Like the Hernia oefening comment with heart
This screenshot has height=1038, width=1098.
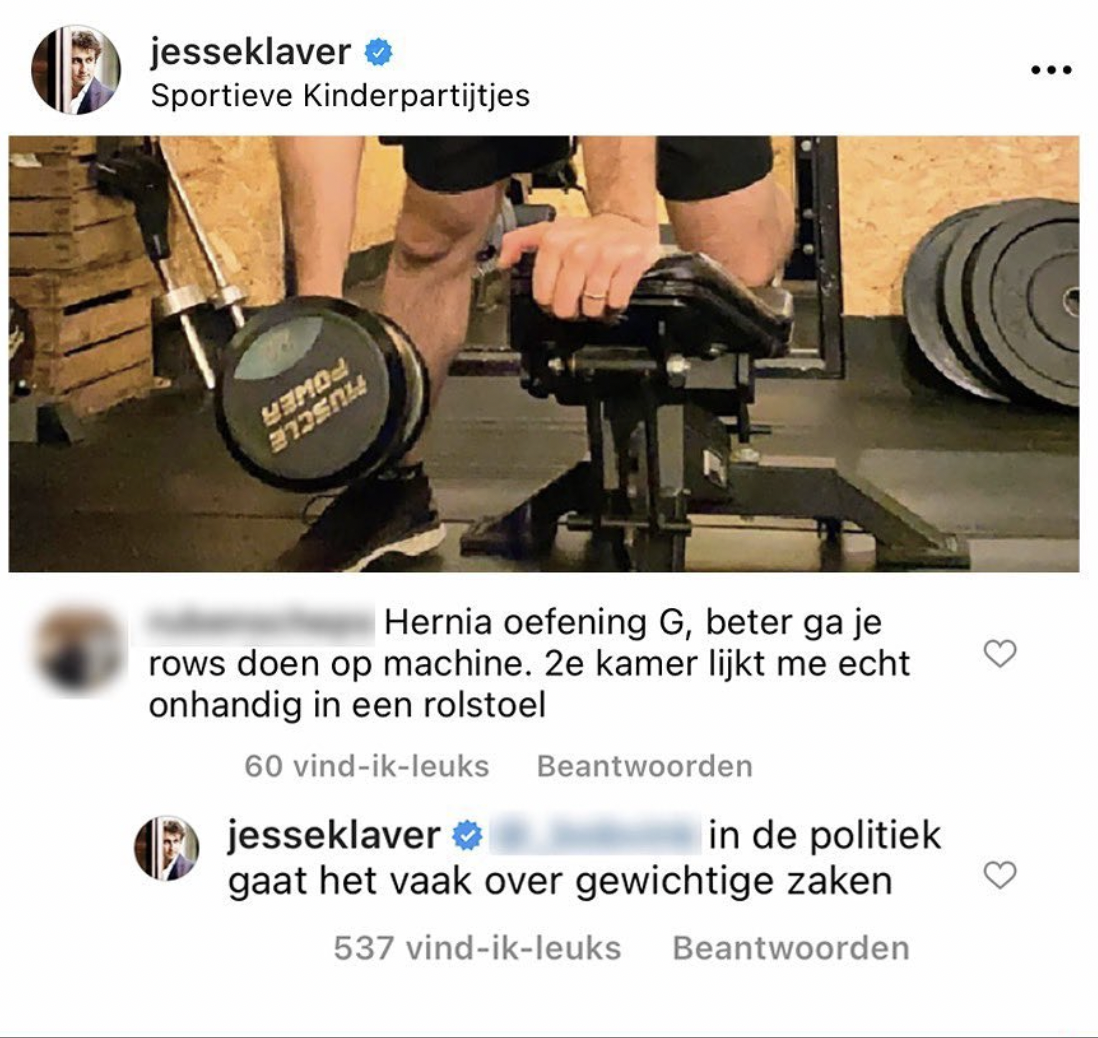[999, 653]
